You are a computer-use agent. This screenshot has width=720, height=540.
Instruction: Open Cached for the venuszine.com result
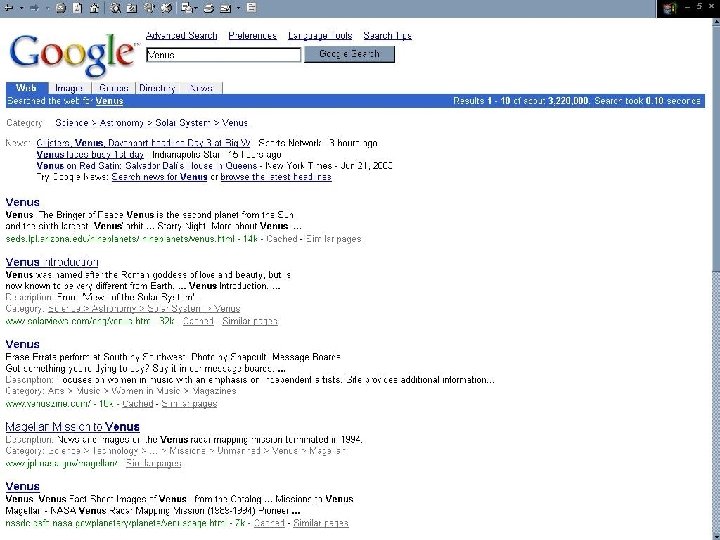click(137, 404)
